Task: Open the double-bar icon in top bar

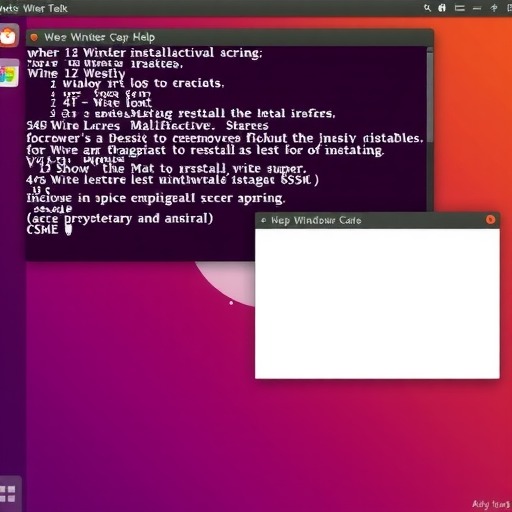Action: tap(460, 8)
